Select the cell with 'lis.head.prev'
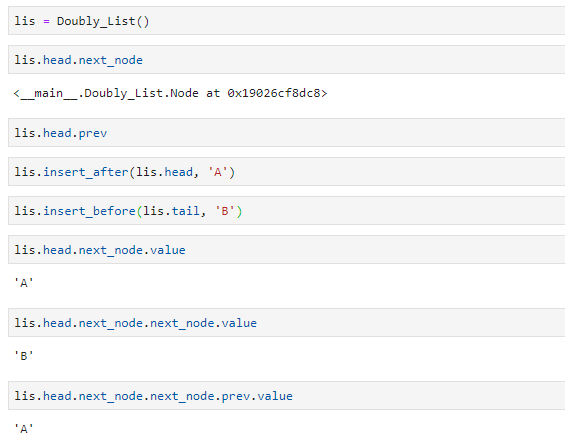565x447 pixels. 286,133
